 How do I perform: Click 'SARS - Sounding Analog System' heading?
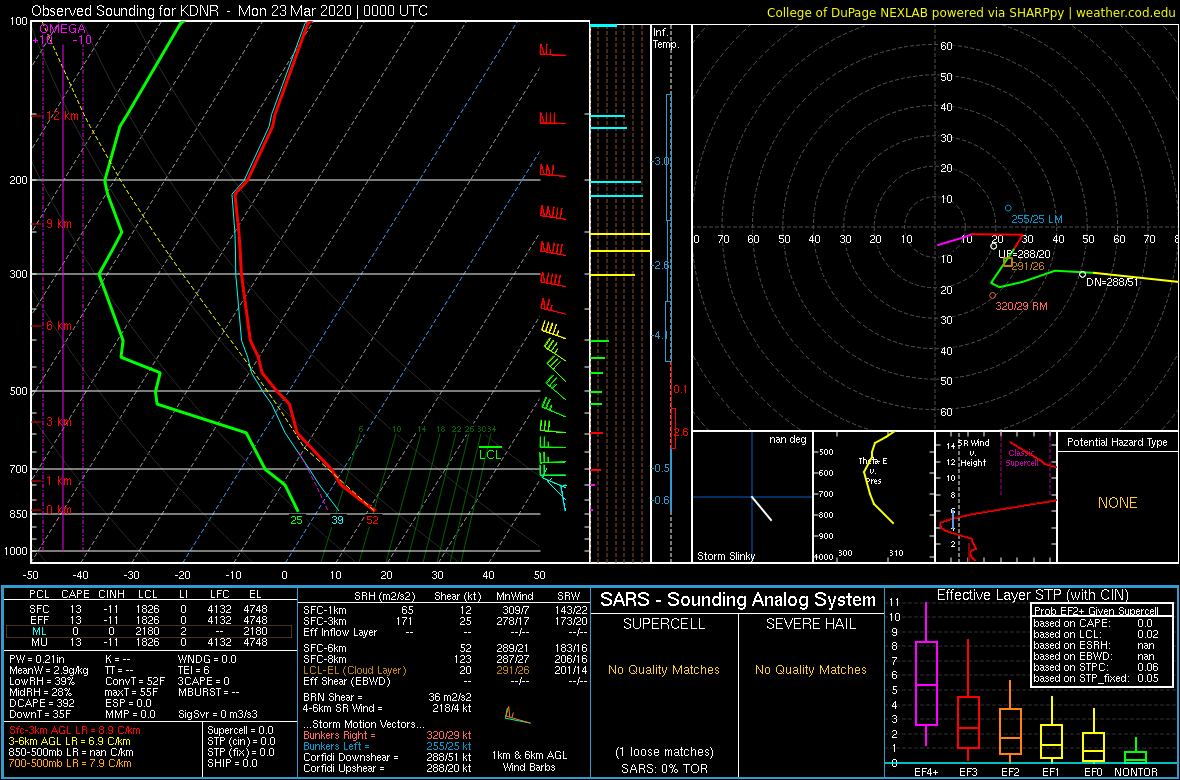click(x=738, y=600)
